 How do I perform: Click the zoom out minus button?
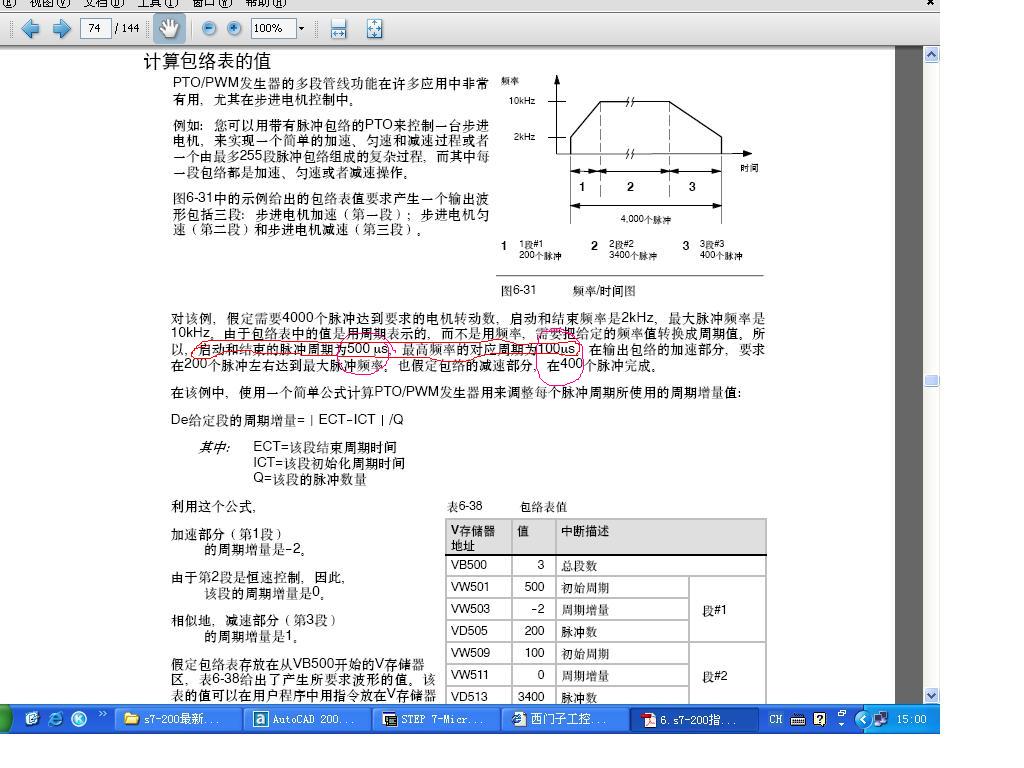click(x=209, y=29)
